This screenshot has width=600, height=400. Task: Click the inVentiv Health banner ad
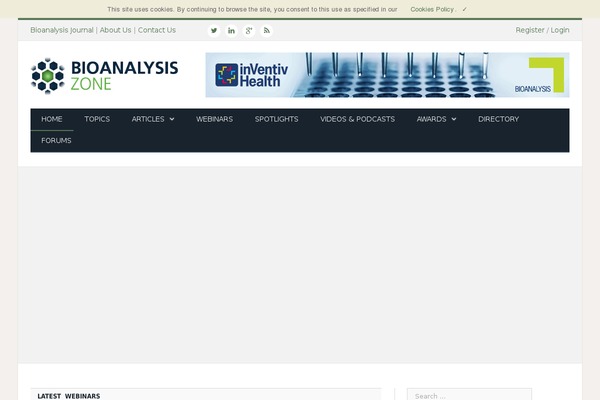click(387, 75)
